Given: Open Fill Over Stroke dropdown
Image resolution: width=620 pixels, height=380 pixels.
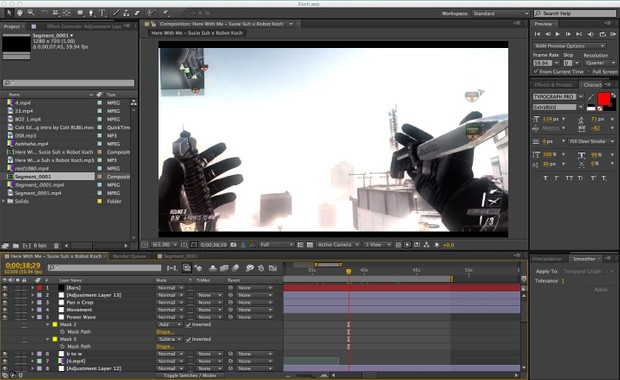Looking at the screenshot, I should pyautogui.click(x=592, y=141).
